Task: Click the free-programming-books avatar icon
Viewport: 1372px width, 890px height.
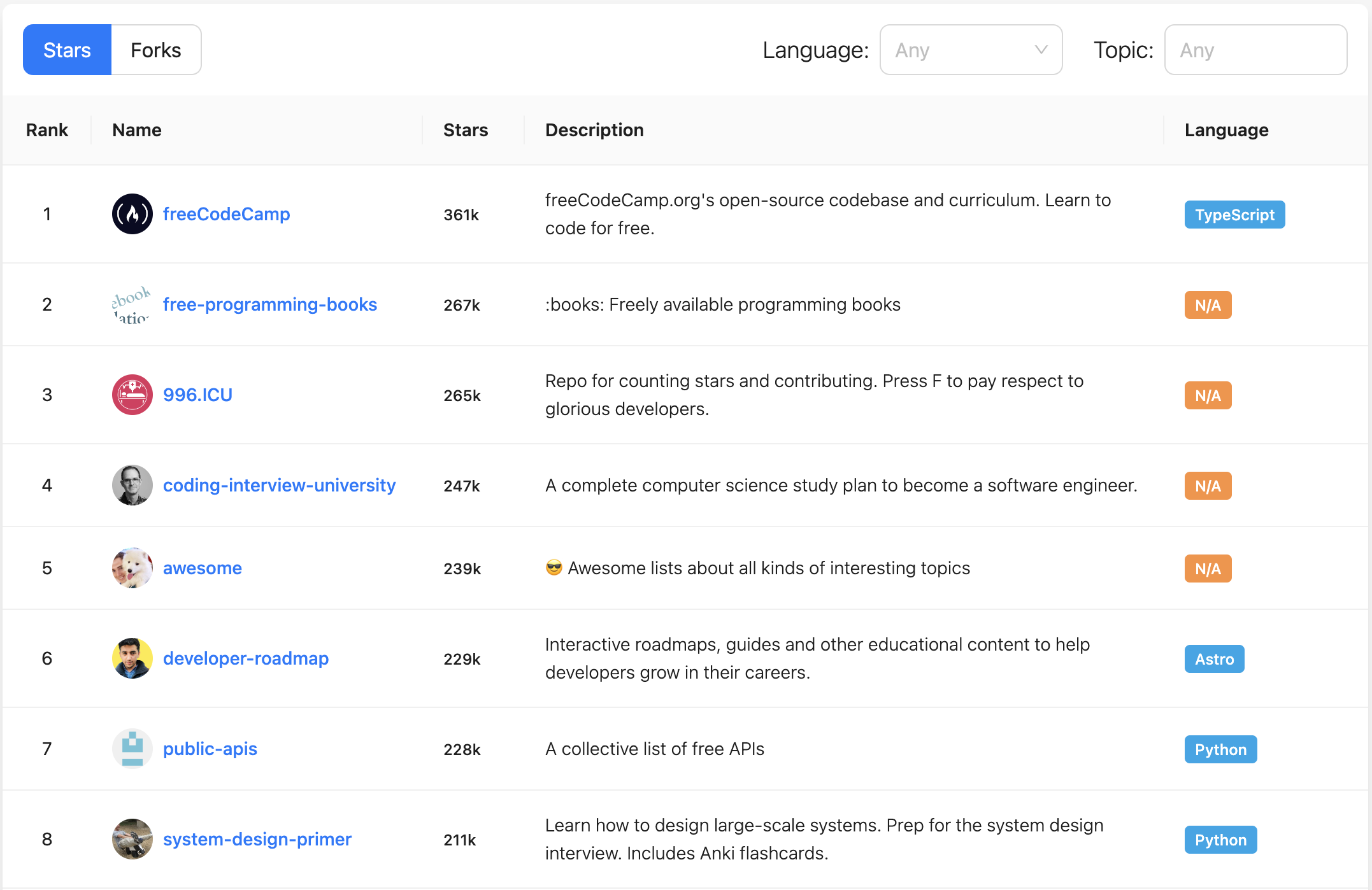Action: 132,304
